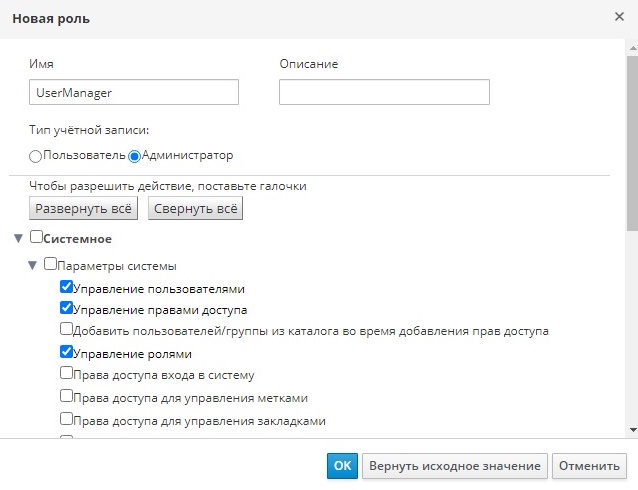Focus the Описание input field
This screenshot has width=638, height=490.
384,92
